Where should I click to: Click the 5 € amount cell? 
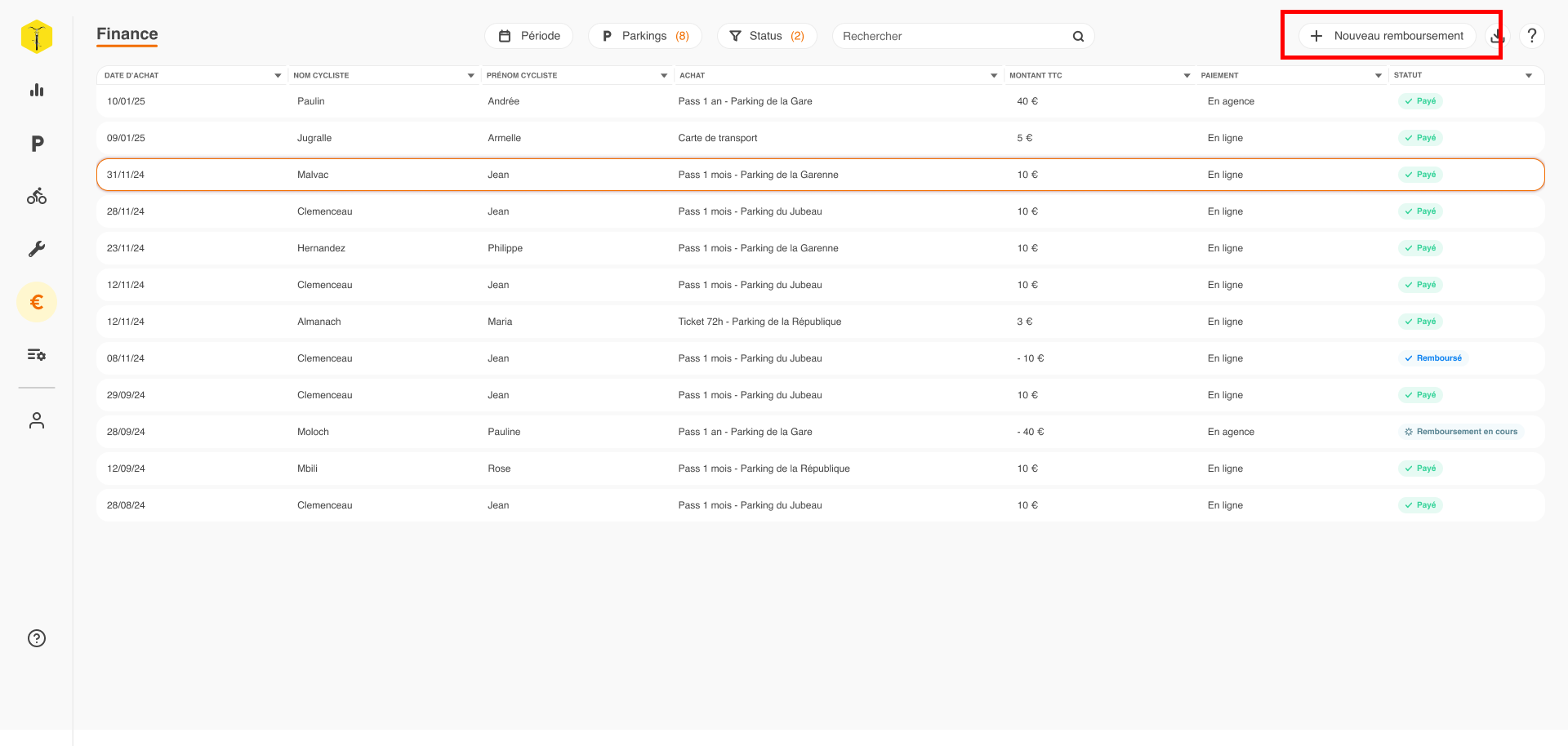click(1025, 138)
